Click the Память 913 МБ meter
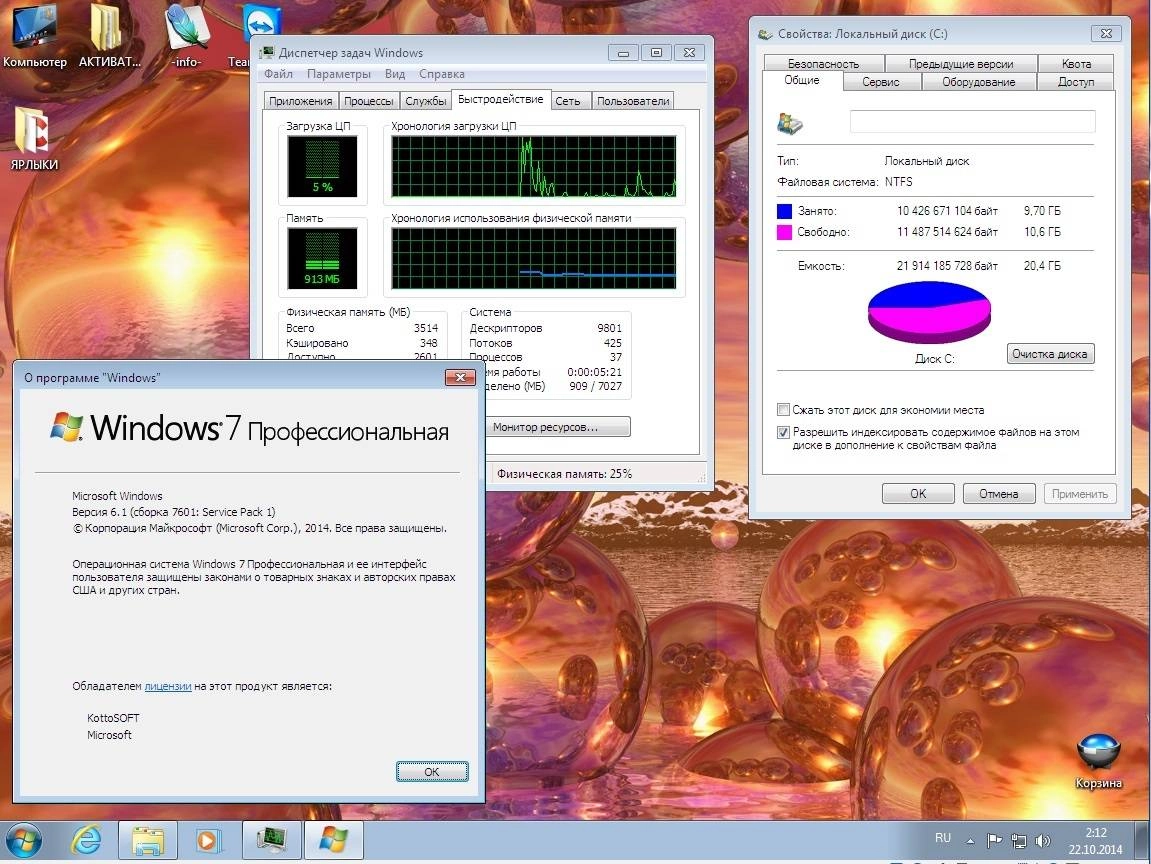This screenshot has height=864, width=1151. 322,258
